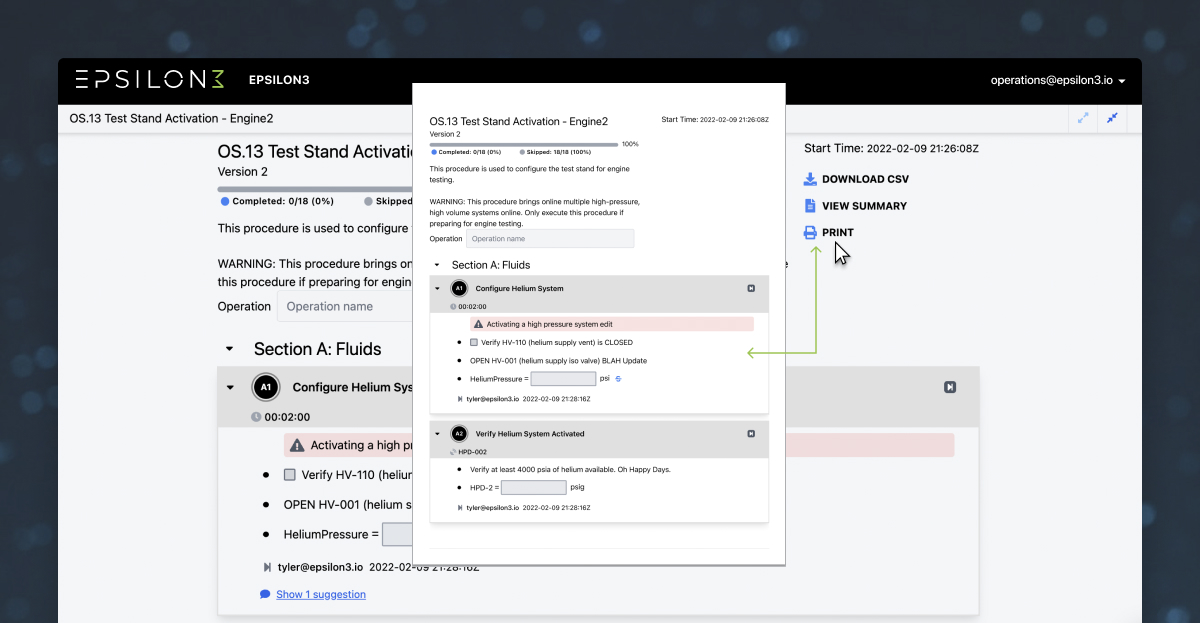Image resolution: width=1200 pixels, height=623 pixels.
Task: Click the expand-all arrows icon in the title bar
Action: click(x=1083, y=118)
